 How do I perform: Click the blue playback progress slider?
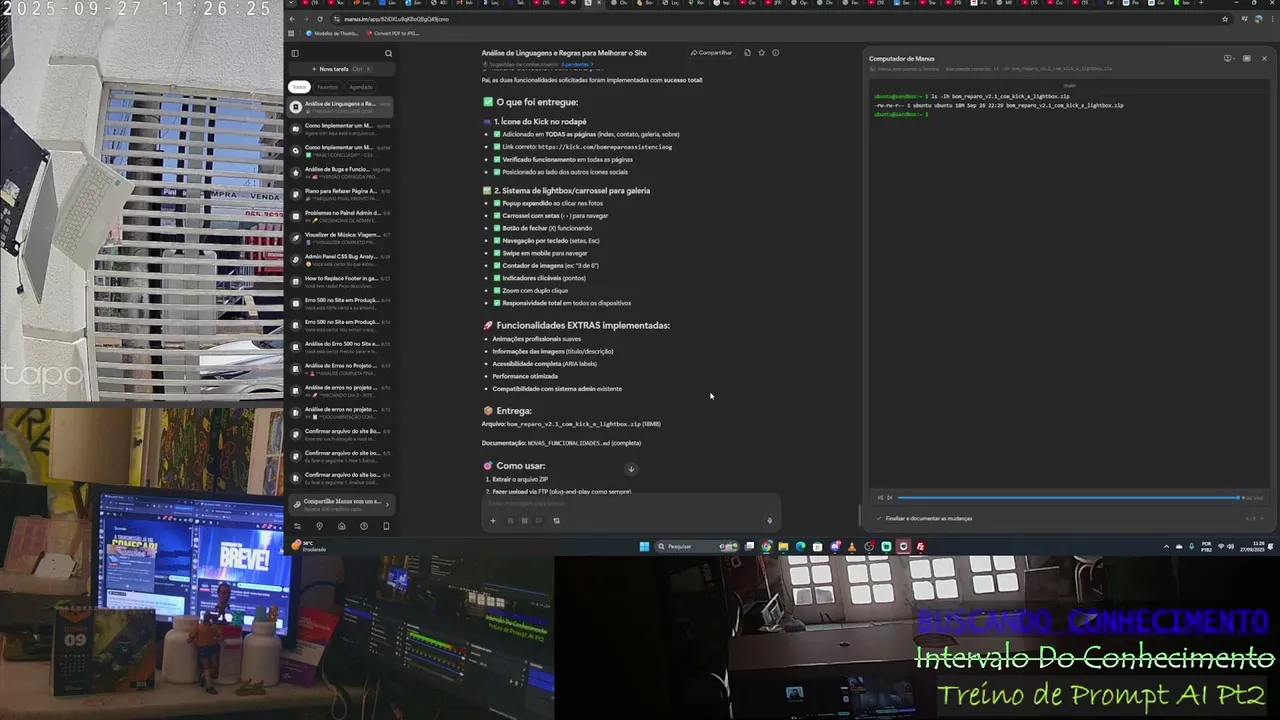click(x=1068, y=497)
